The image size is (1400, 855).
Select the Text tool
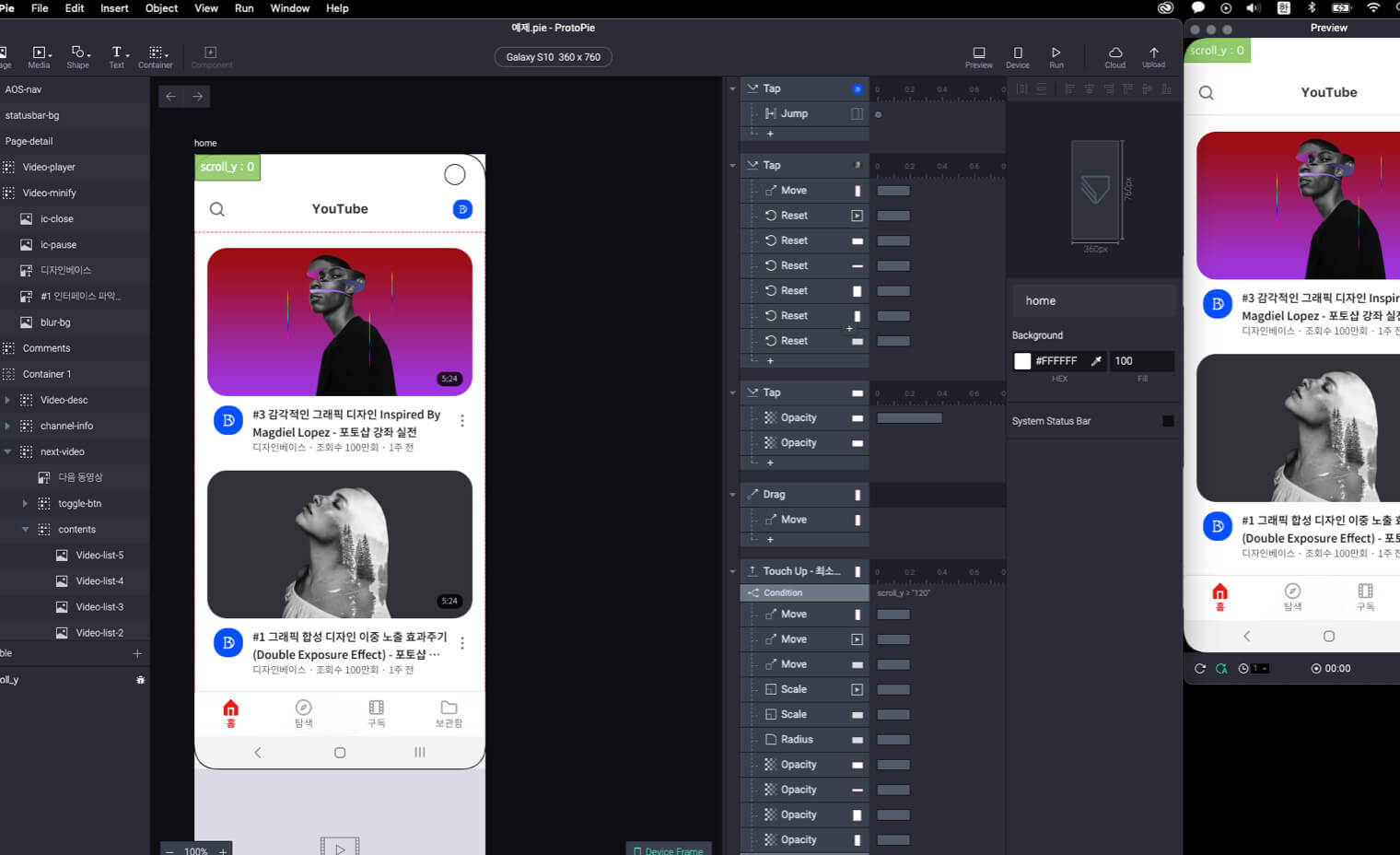click(x=117, y=57)
